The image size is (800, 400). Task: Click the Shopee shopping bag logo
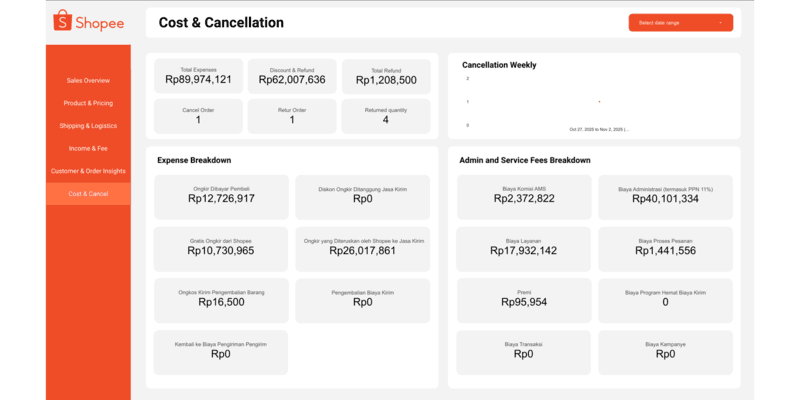(x=62, y=21)
